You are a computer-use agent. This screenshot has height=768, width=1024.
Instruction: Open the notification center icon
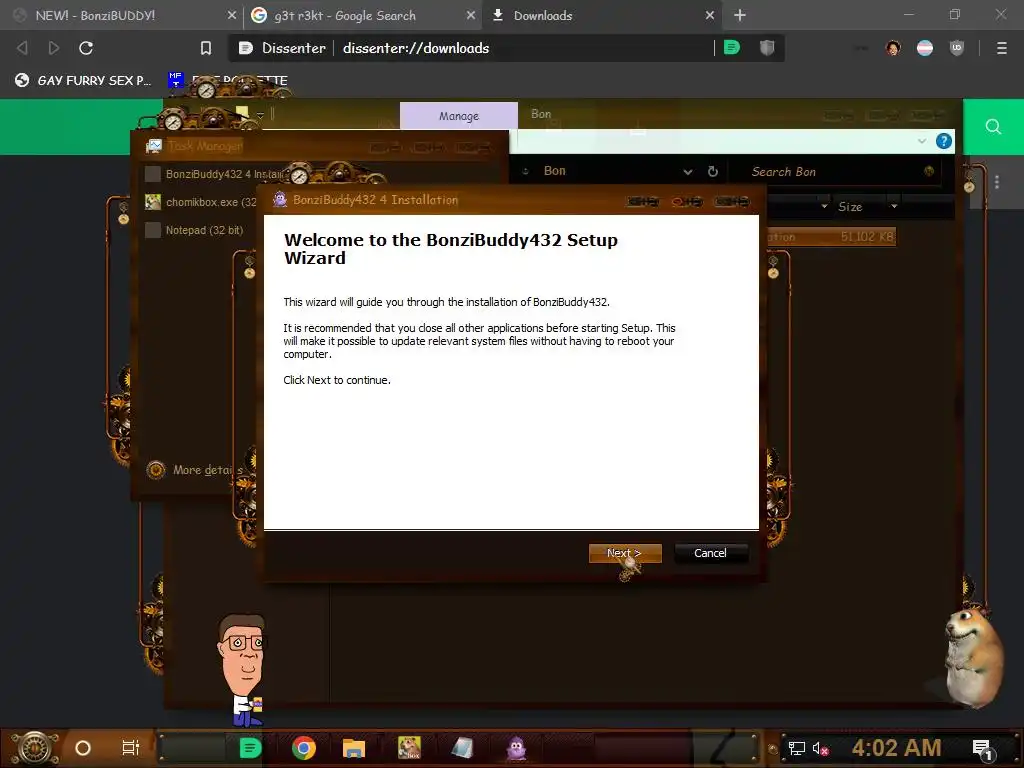coord(982,749)
